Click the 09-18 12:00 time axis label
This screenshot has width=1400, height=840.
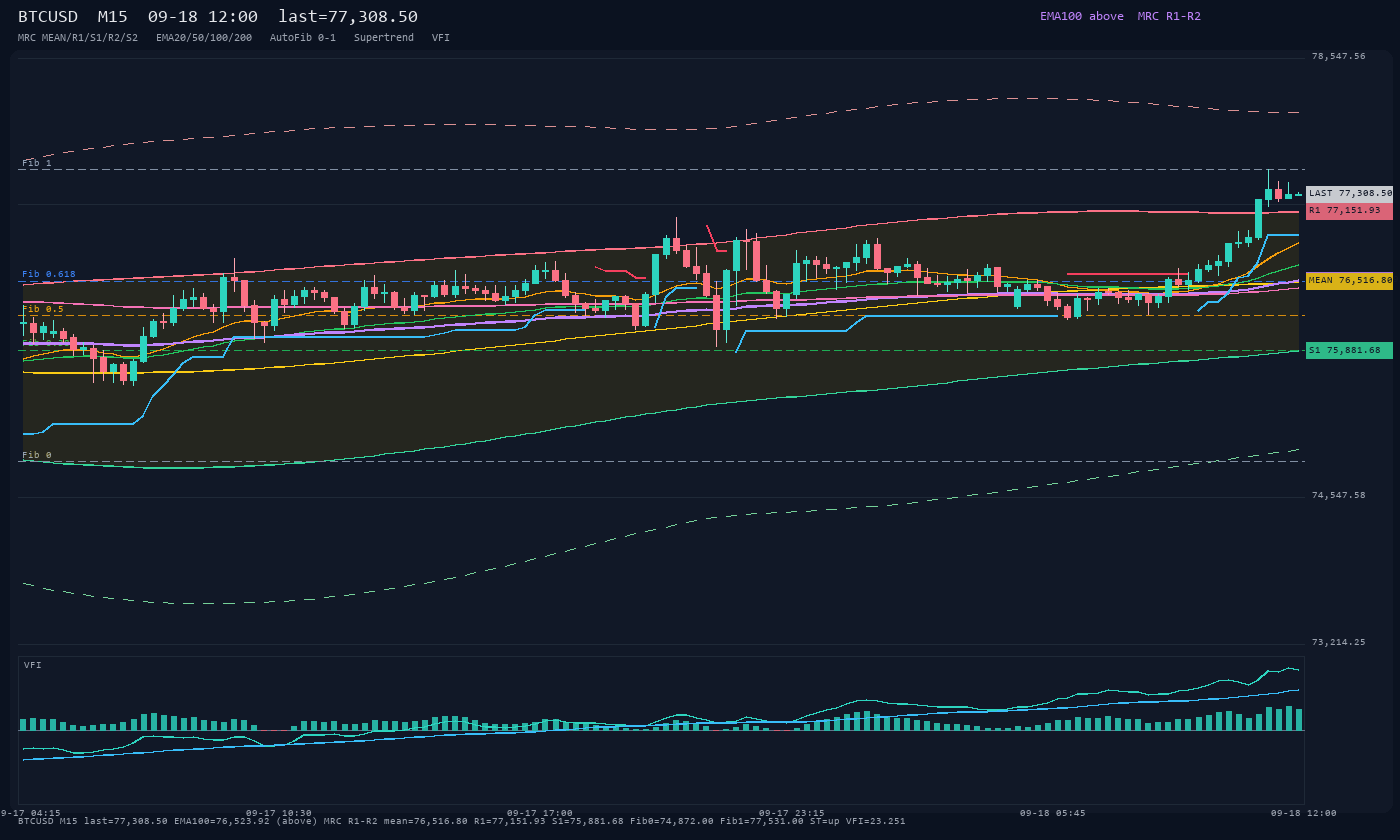click(x=1304, y=813)
